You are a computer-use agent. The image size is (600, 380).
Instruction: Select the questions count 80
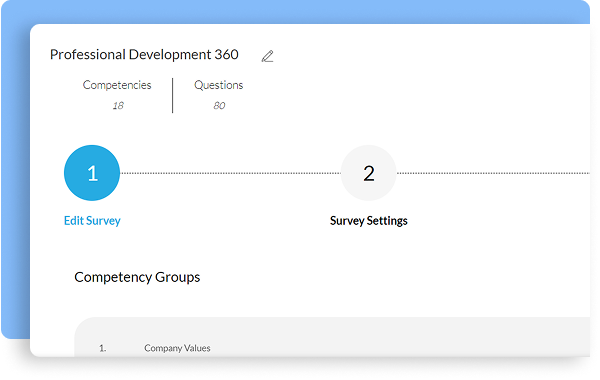(219, 106)
